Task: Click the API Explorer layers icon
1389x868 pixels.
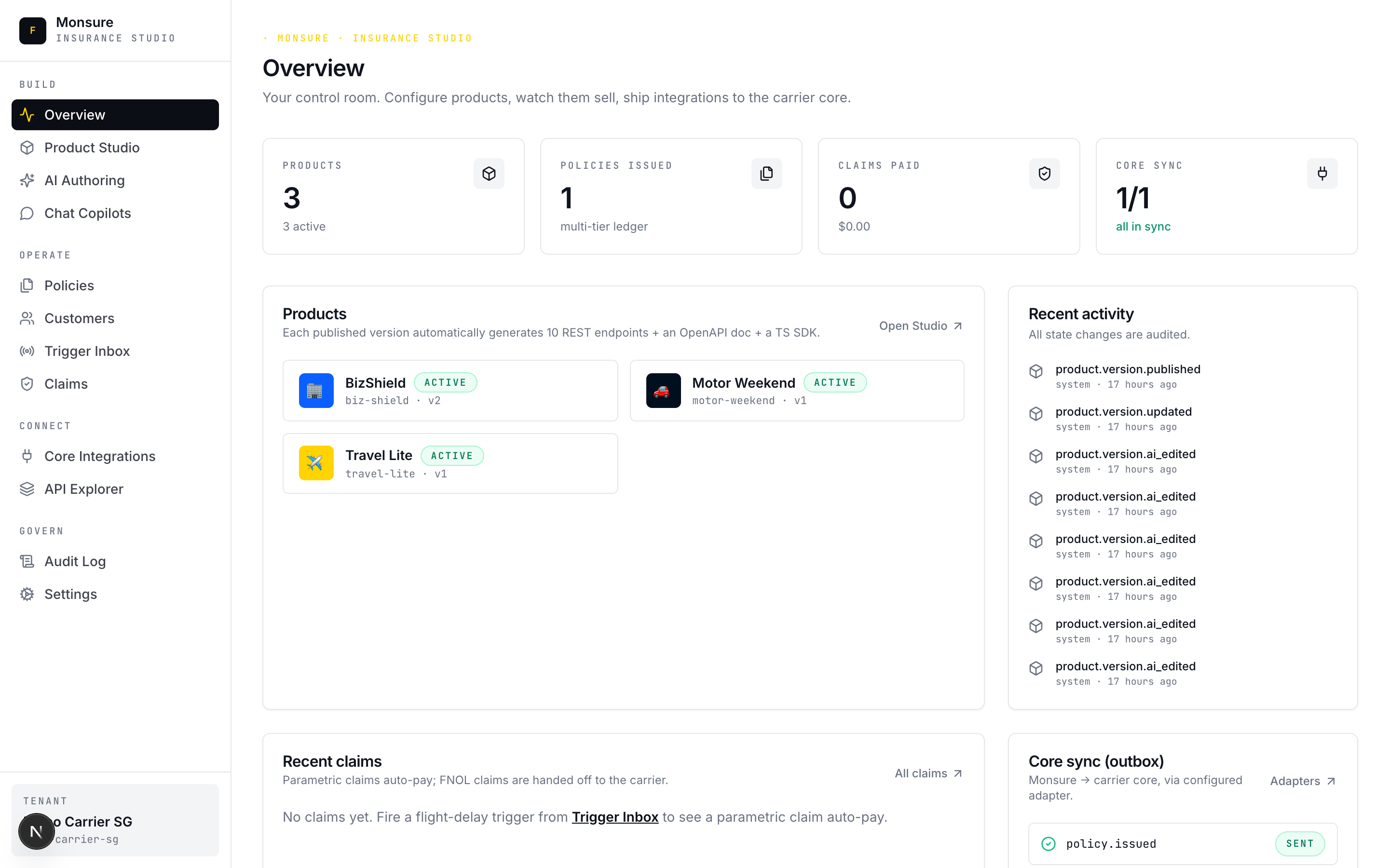Action: click(x=27, y=488)
